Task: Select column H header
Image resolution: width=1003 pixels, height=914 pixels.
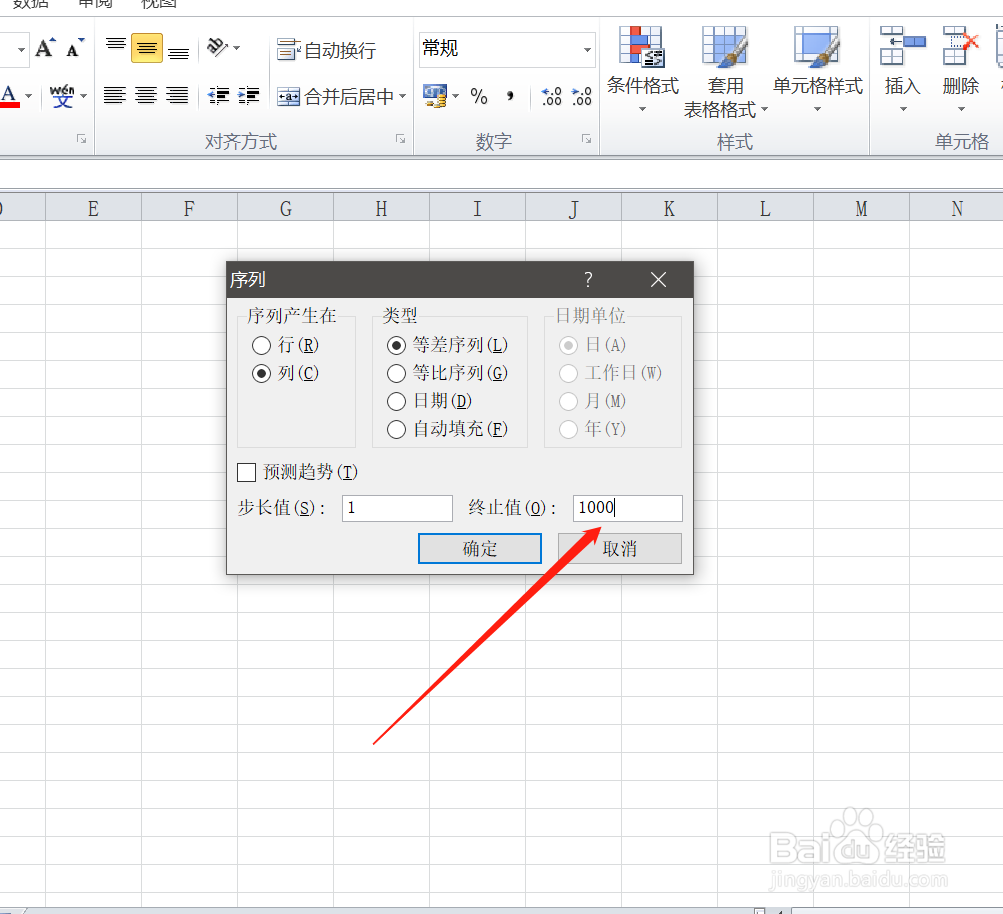Action: [x=381, y=209]
